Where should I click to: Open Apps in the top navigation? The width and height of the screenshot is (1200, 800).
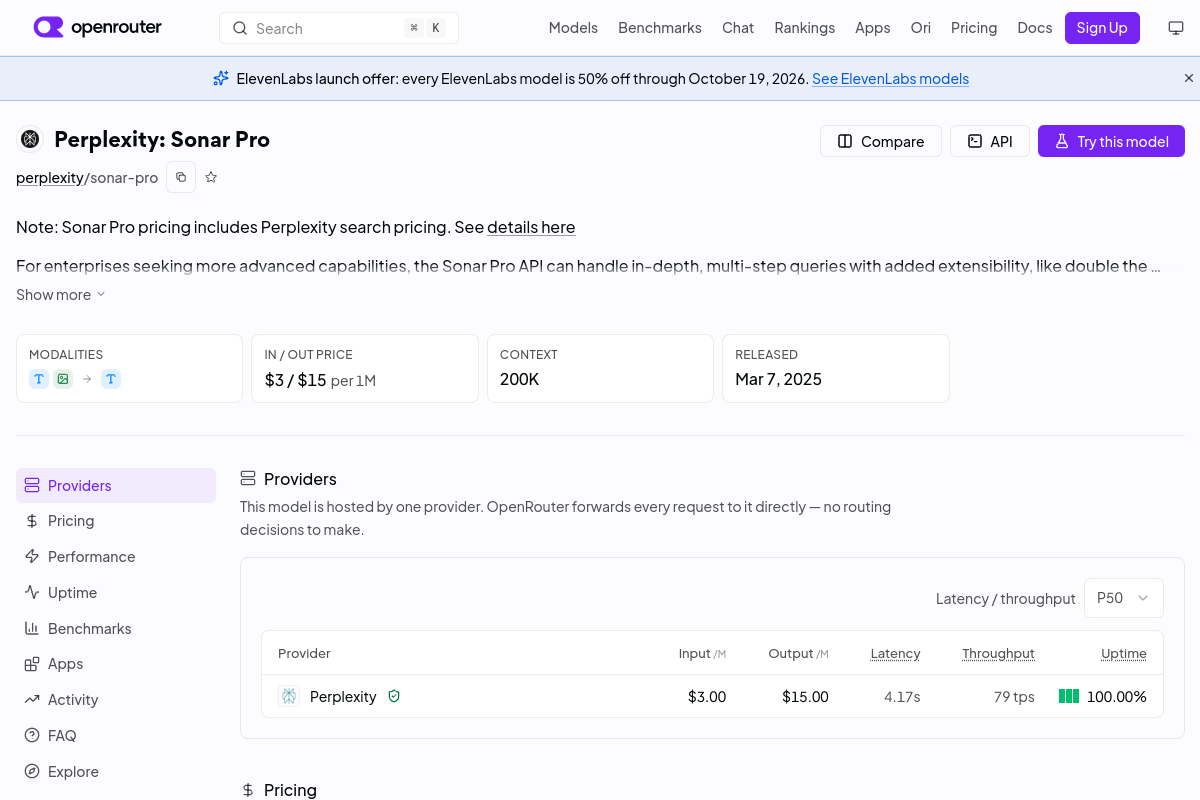873,28
